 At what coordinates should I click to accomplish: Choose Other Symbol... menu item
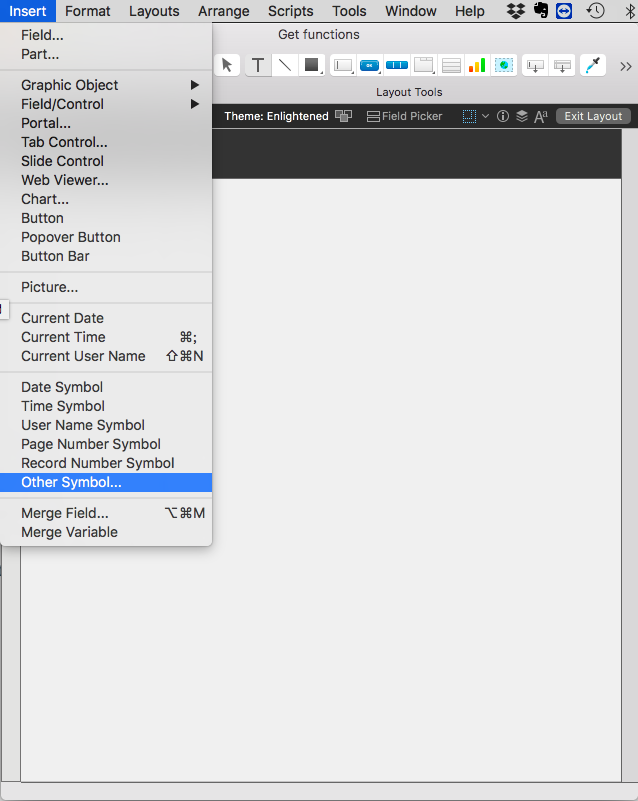point(106,482)
